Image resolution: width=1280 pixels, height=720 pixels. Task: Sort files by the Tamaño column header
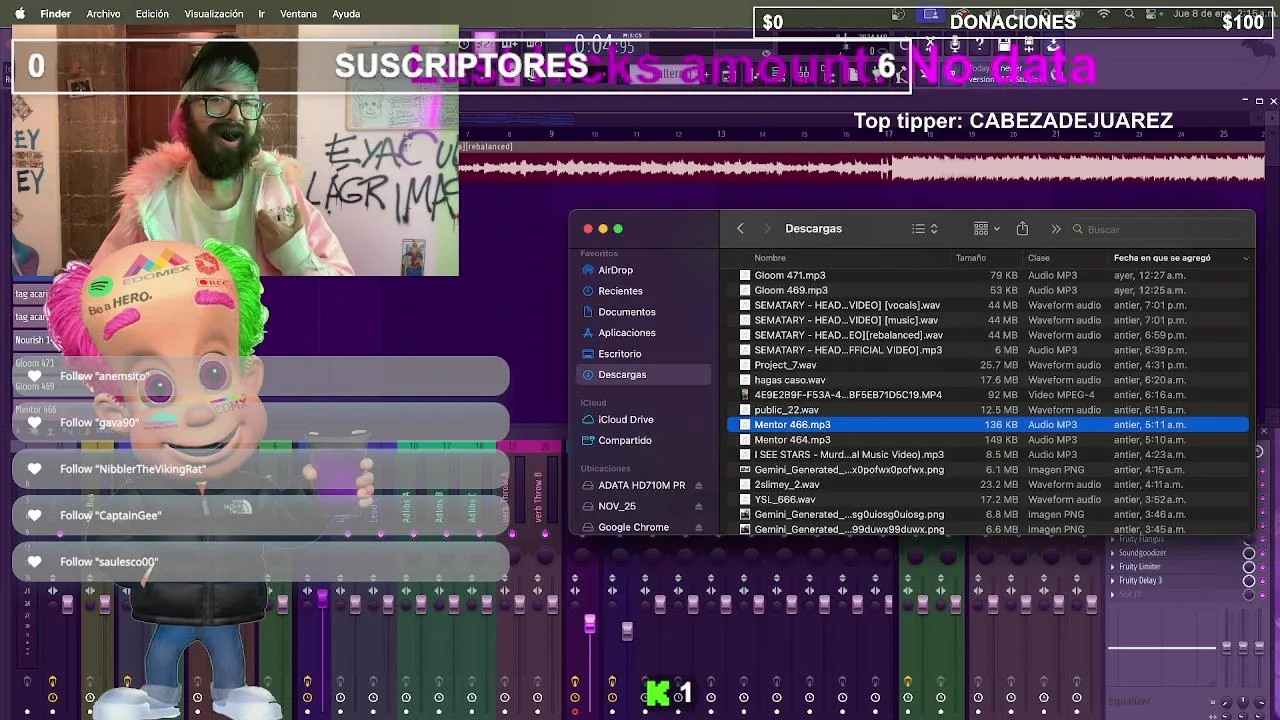pyautogui.click(x=971, y=258)
